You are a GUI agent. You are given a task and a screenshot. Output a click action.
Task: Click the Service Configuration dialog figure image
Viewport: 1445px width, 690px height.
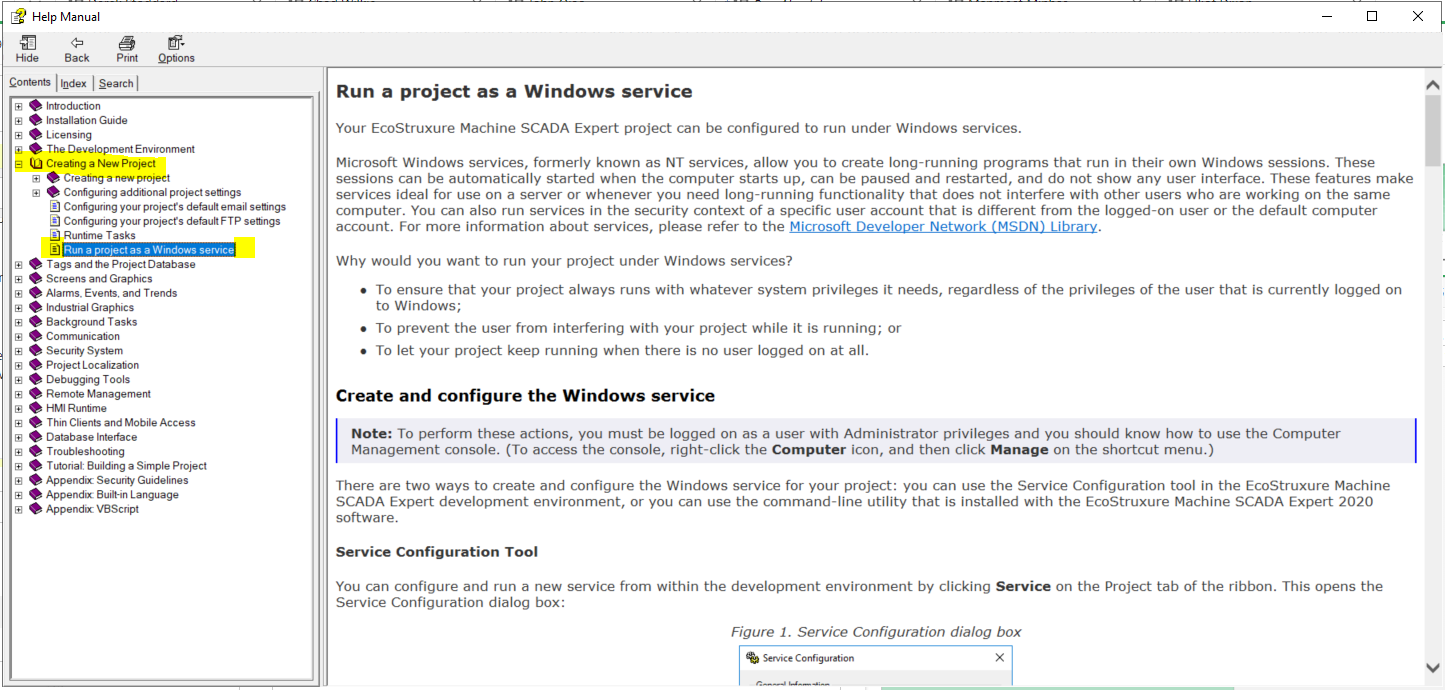876,666
